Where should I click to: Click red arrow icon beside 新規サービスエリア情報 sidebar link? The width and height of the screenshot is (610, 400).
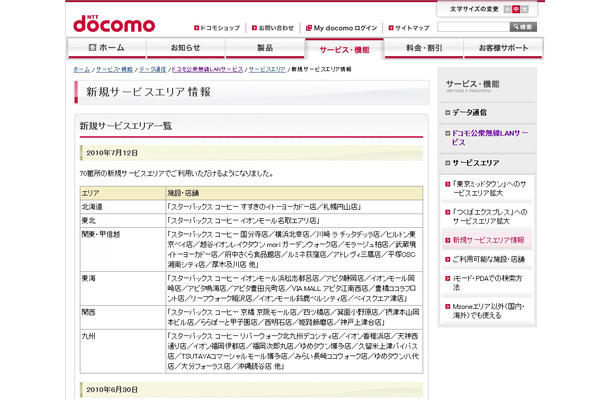click(447, 240)
